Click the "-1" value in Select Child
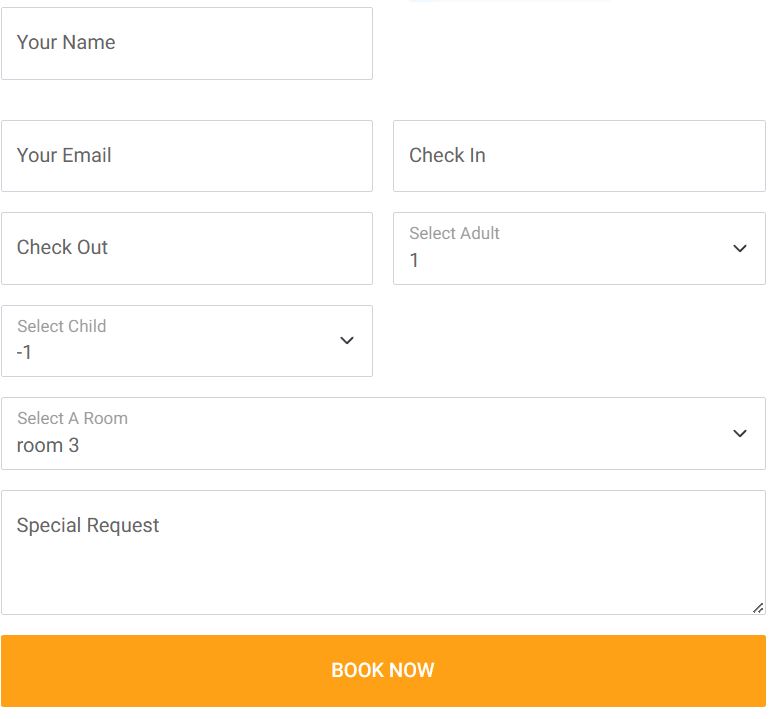Screen dimensions: 769x719 (24, 352)
